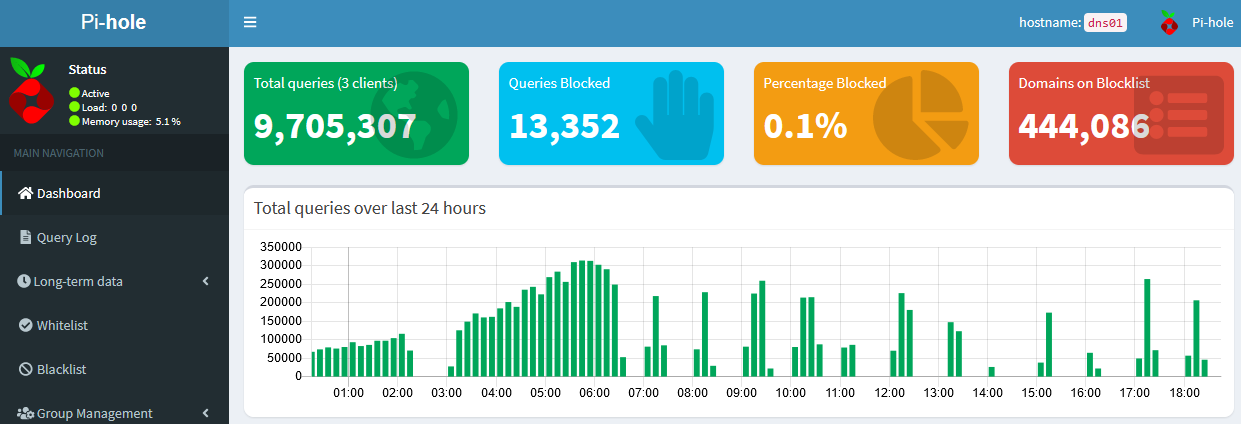Go to the Blacklist page
Viewport: 1241px width, 424px height.
(x=115, y=369)
